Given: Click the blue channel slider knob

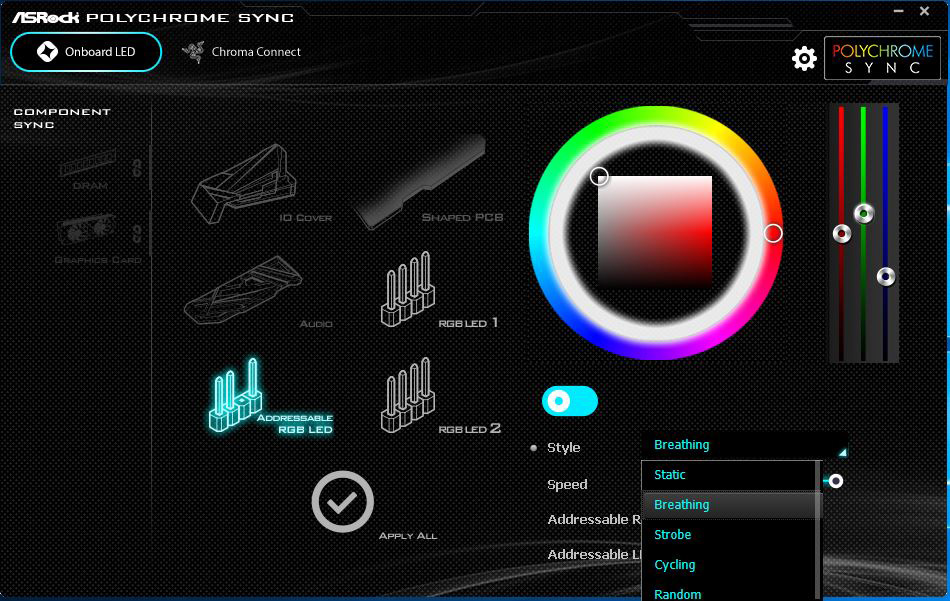Looking at the screenshot, I should 886,277.
